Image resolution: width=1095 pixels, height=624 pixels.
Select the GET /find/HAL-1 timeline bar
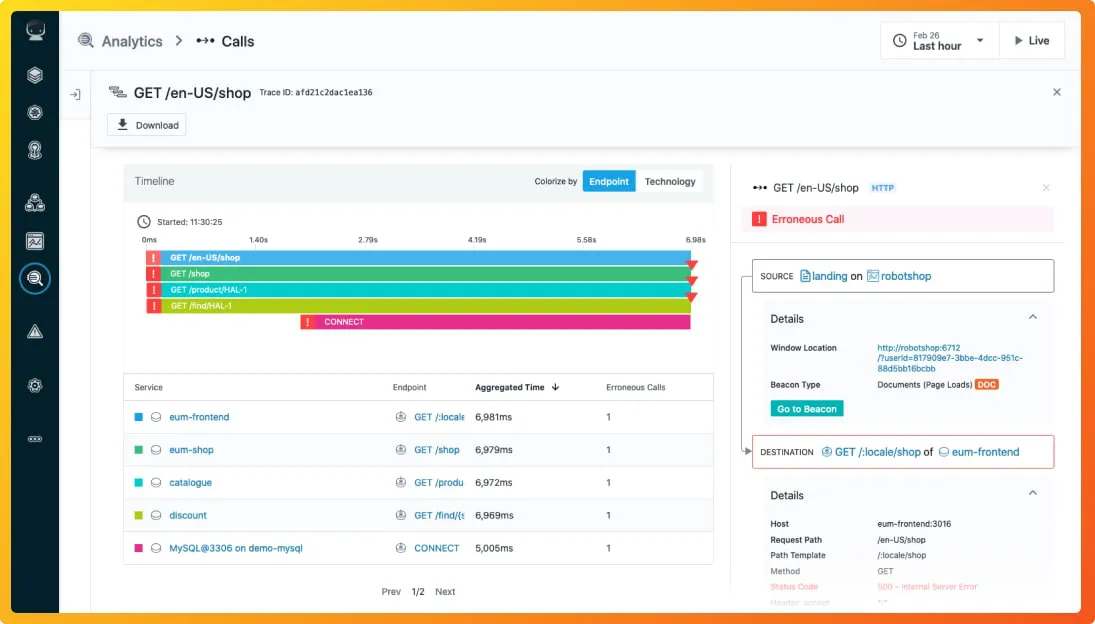pos(418,306)
